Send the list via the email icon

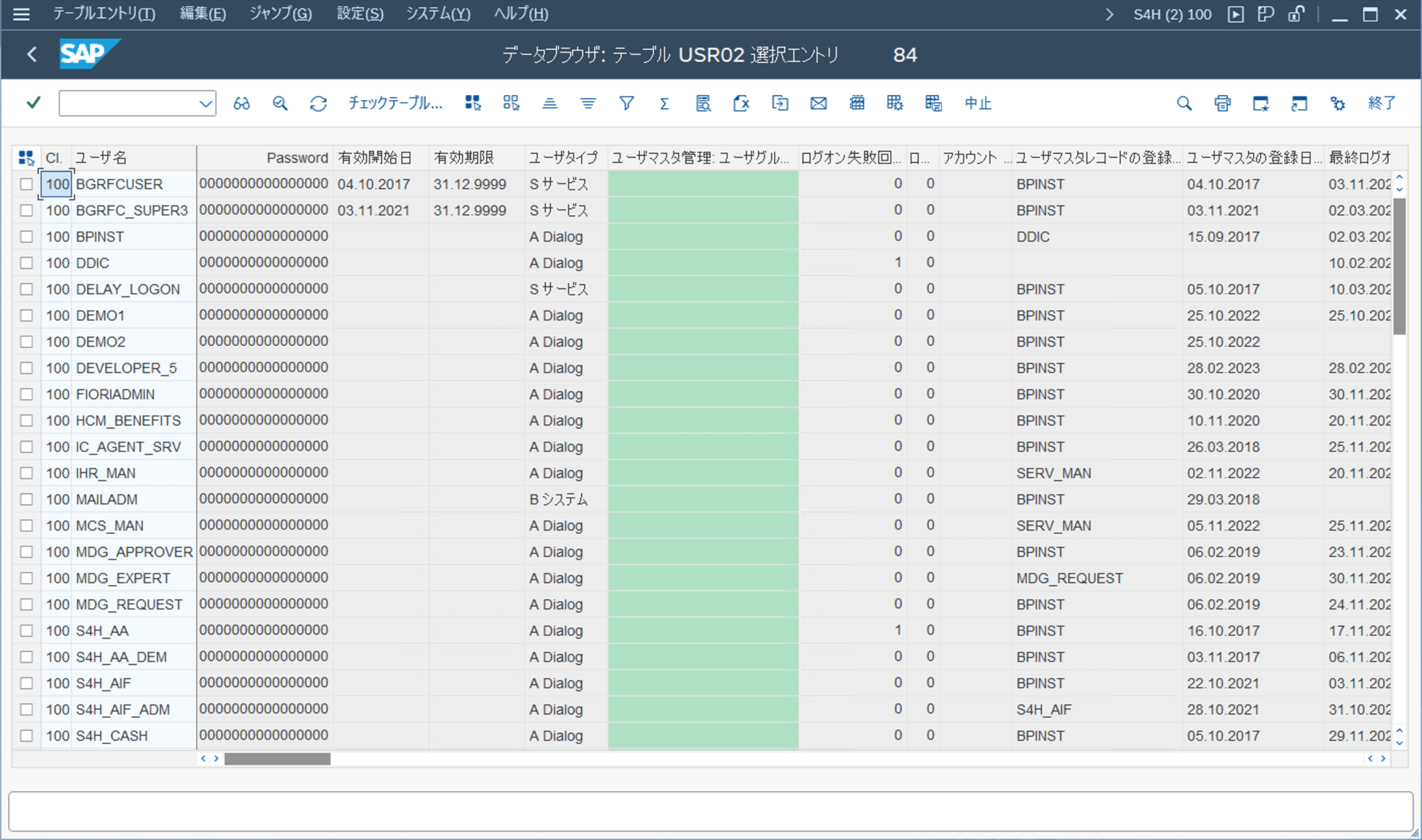(818, 103)
